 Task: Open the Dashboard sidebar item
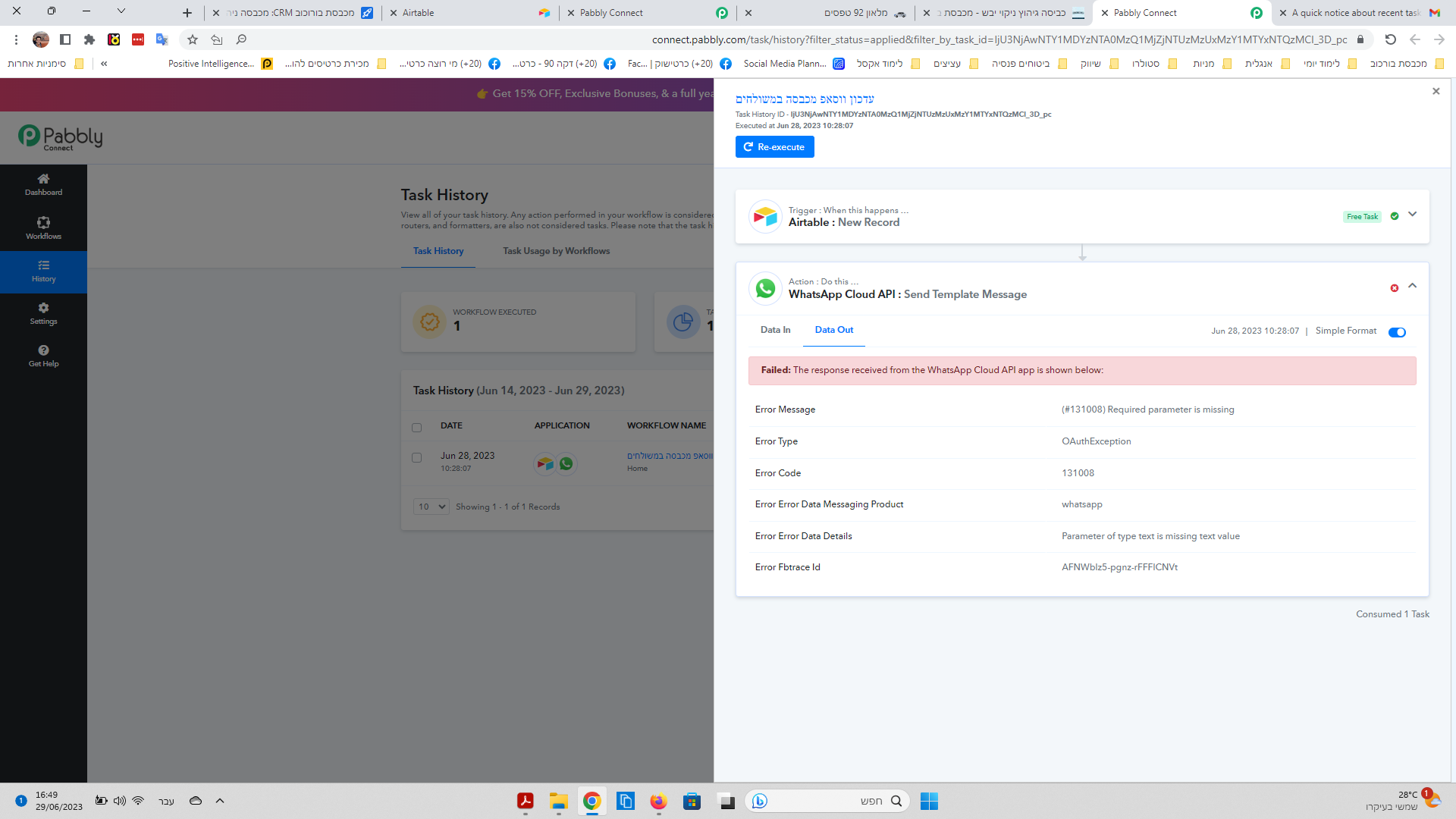coord(43,185)
